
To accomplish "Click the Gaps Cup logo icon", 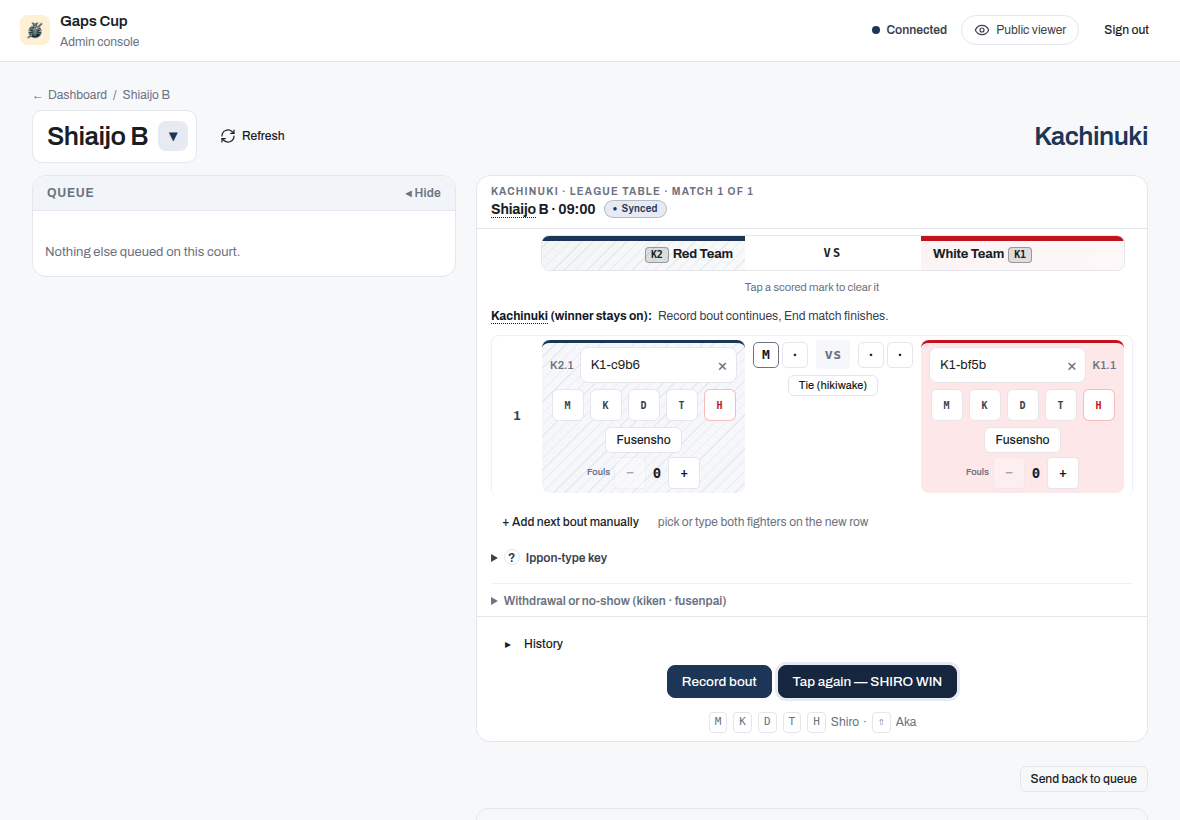I will 35,30.
